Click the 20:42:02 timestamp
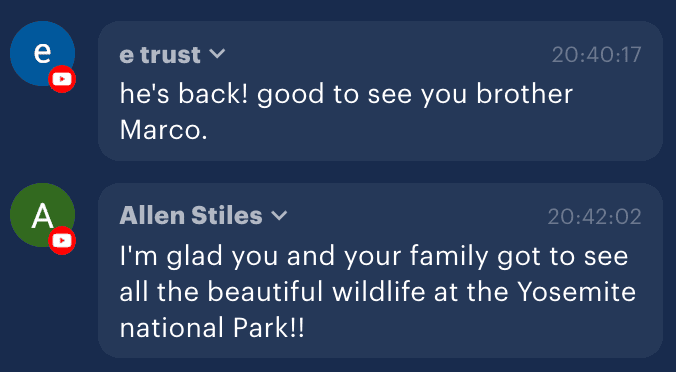The image size is (676, 372). point(595,216)
